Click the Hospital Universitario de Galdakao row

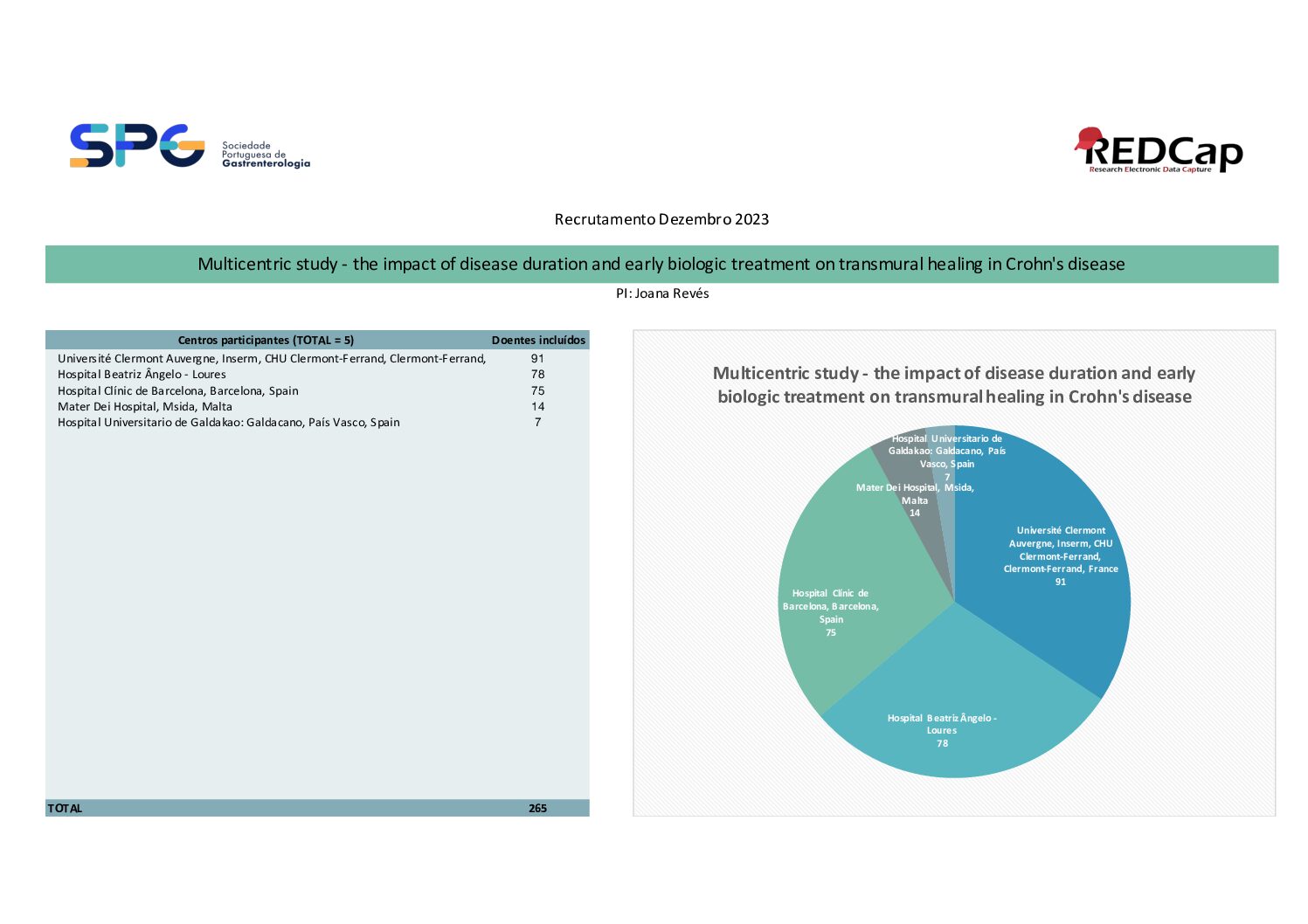(x=317, y=423)
